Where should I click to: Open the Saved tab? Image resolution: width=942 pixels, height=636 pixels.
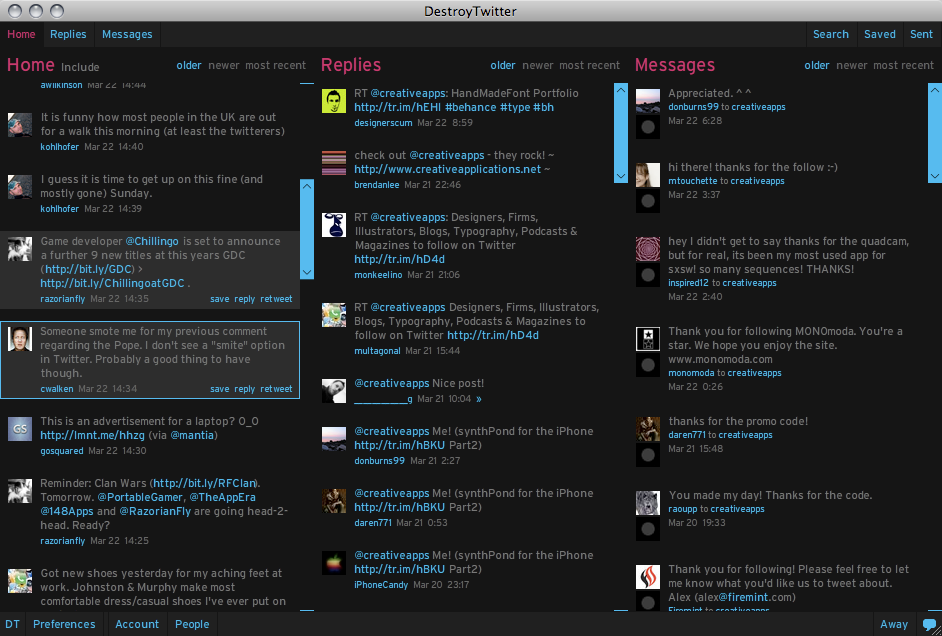point(879,34)
